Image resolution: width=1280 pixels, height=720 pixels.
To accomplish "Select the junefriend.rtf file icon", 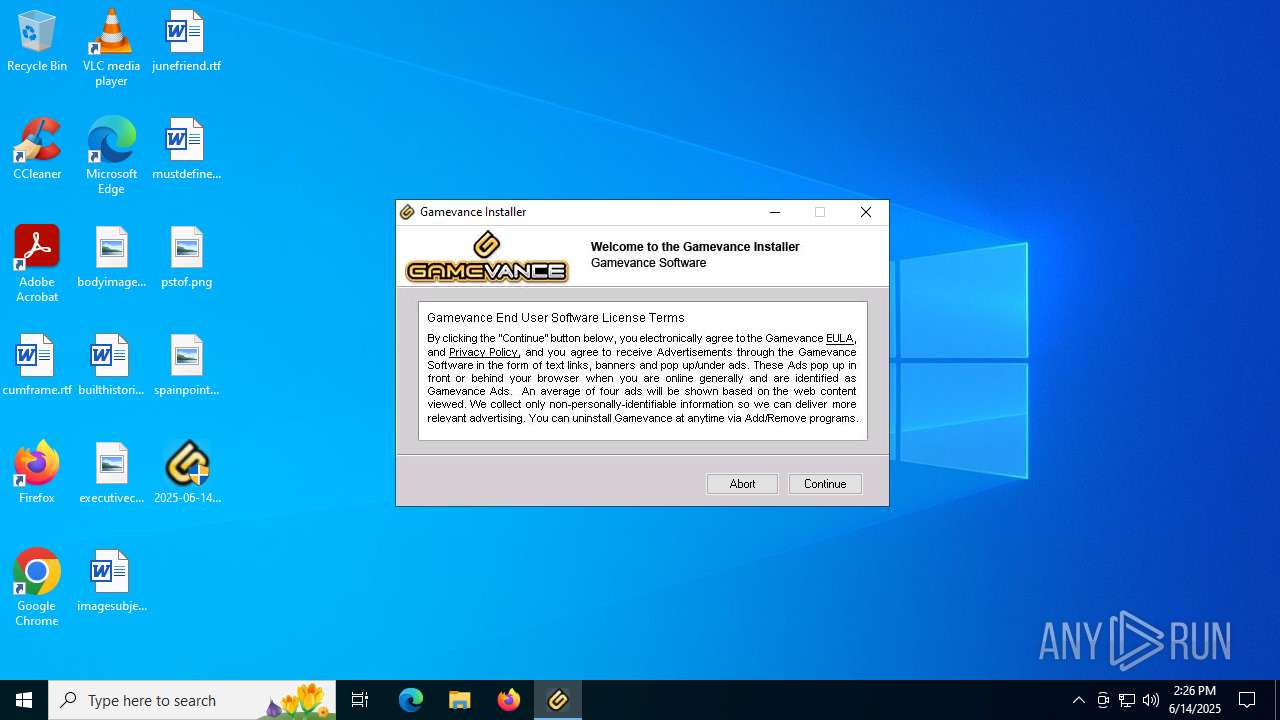I will [x=186, y=42].
